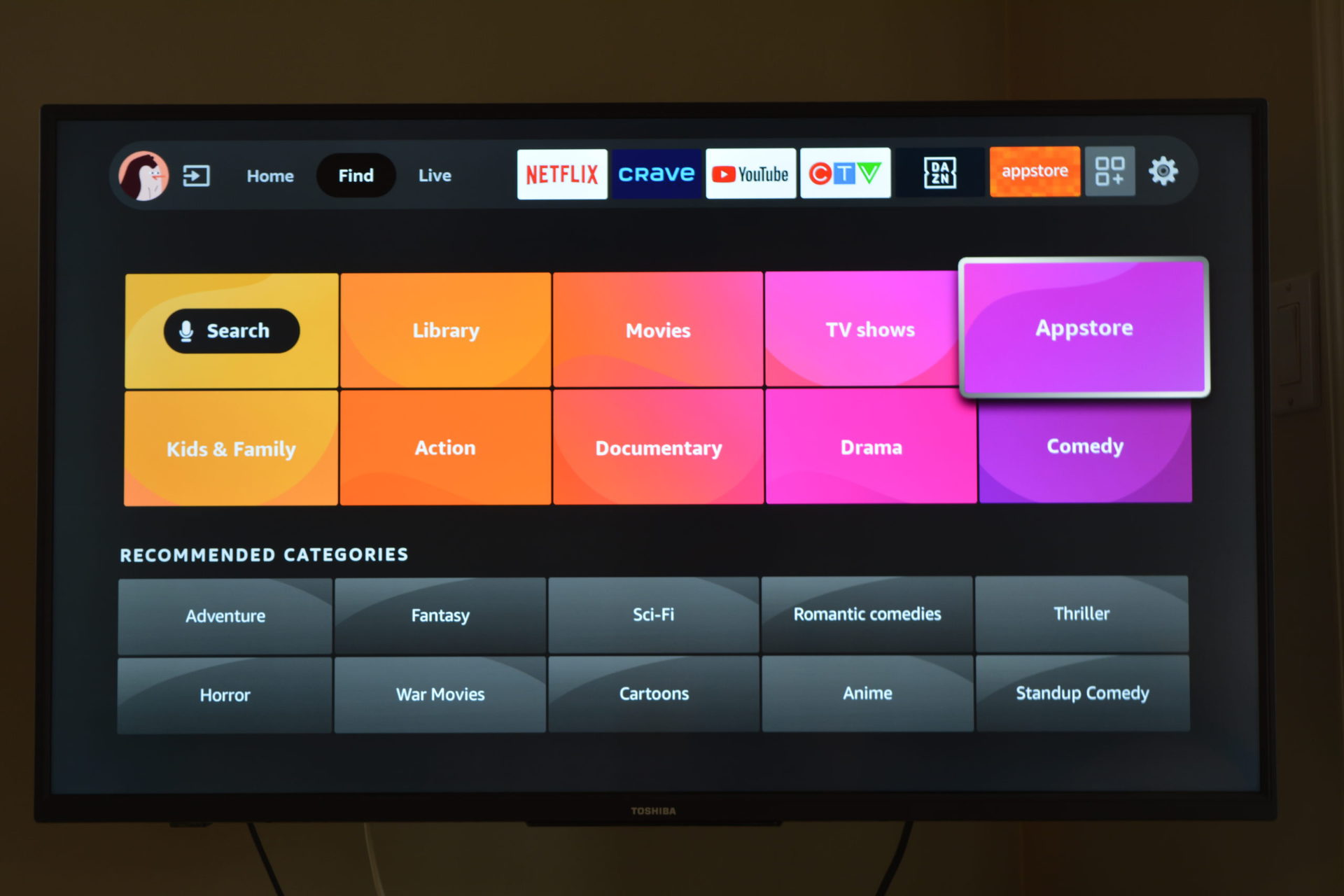The width and height of the screenshot is (1344, 896).
Task: Select the Find tab
Action: (356, 175)
